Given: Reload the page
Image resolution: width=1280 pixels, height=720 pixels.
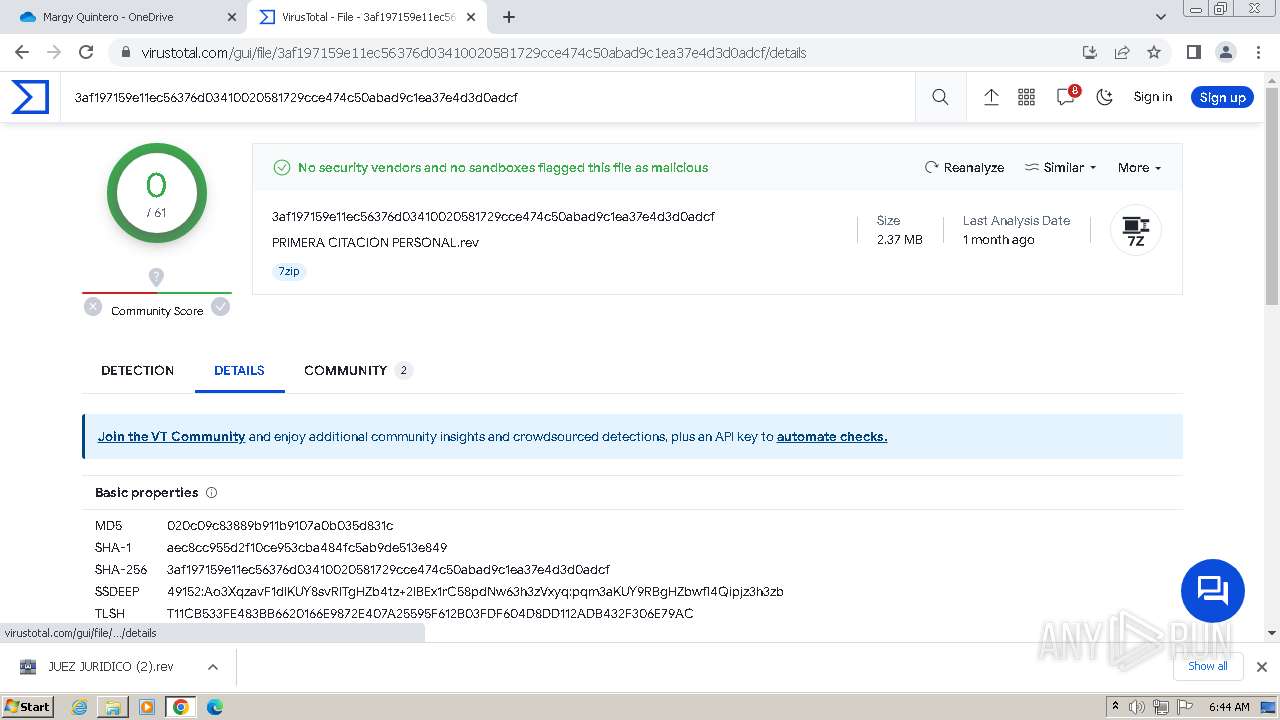Looking at the screenshot, I should tap(86, 52).
